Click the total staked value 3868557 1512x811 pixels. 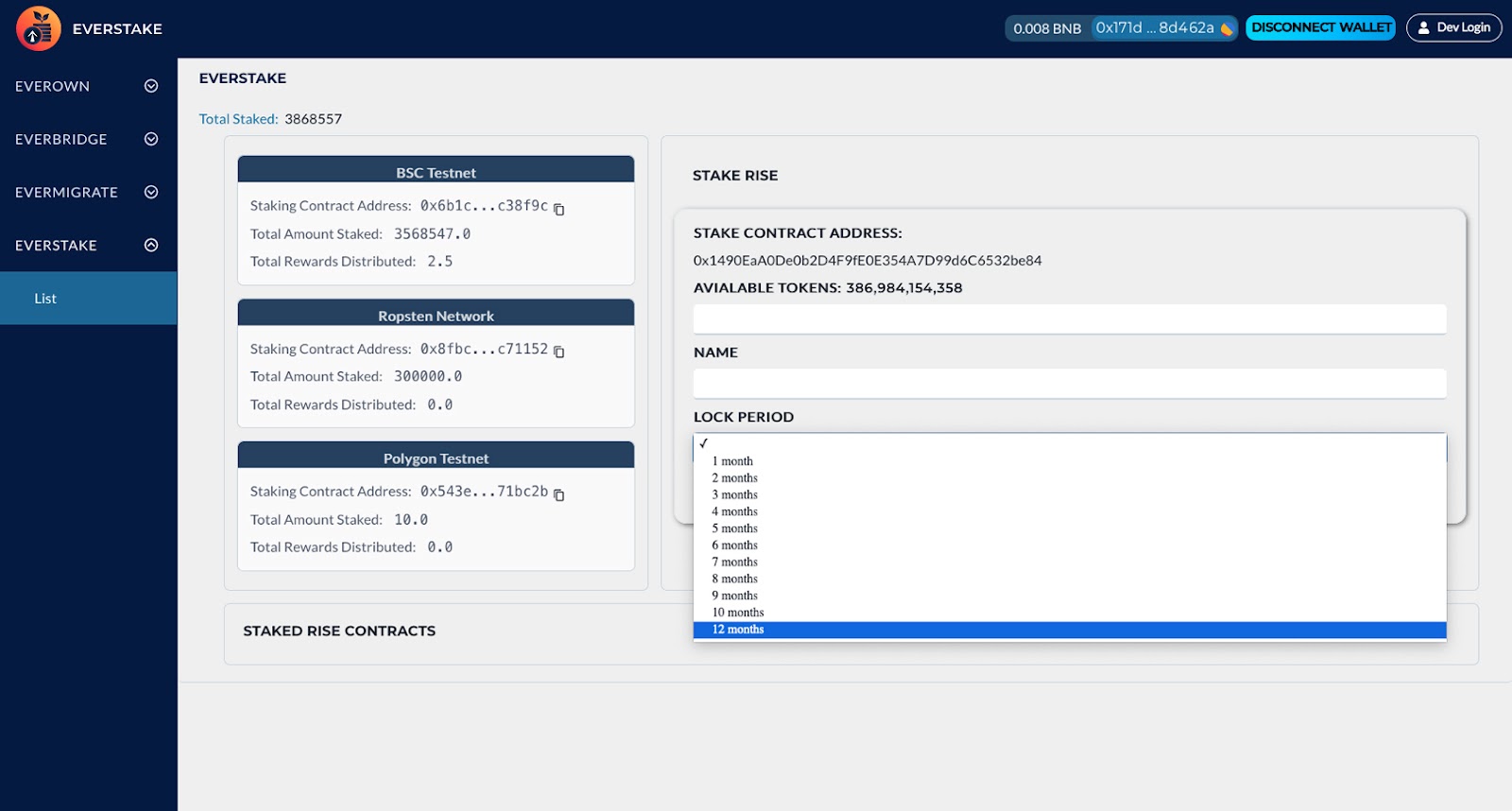(x=314, y=119)
